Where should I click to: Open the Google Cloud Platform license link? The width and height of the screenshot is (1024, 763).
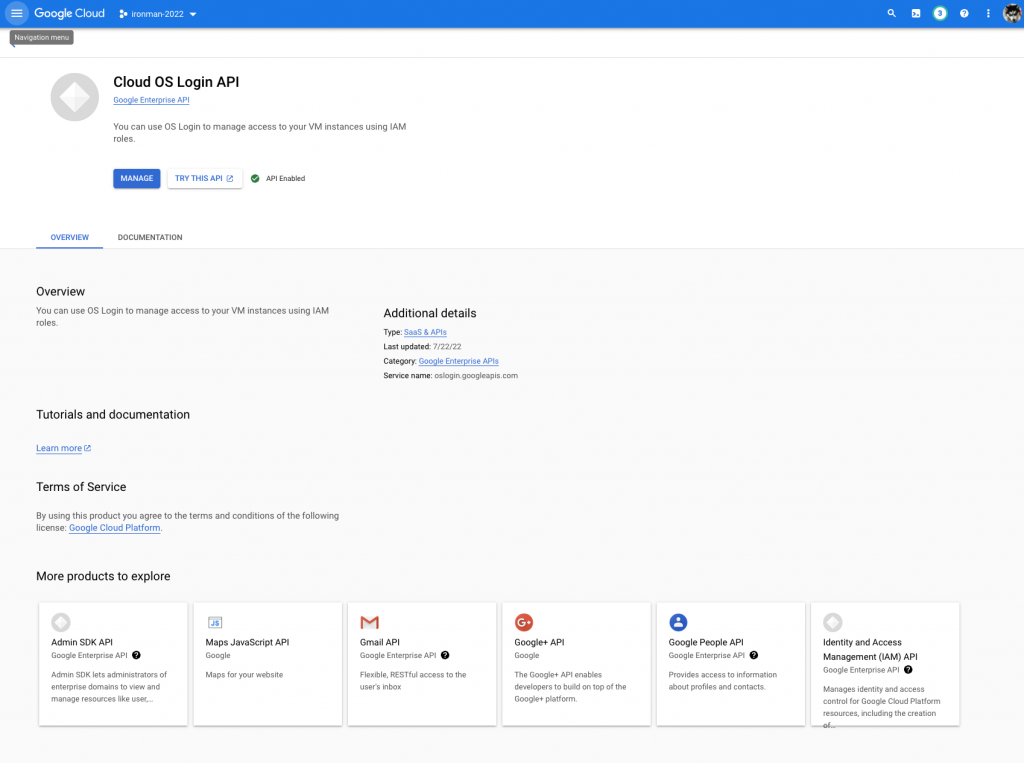click(x=114, y=528)
